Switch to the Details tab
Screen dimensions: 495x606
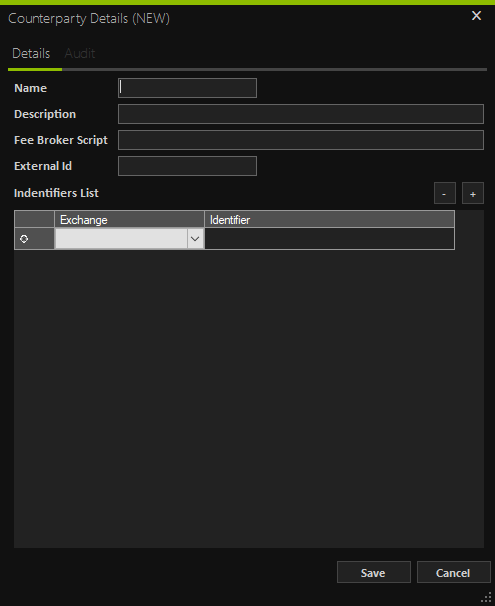pos(31,53)
